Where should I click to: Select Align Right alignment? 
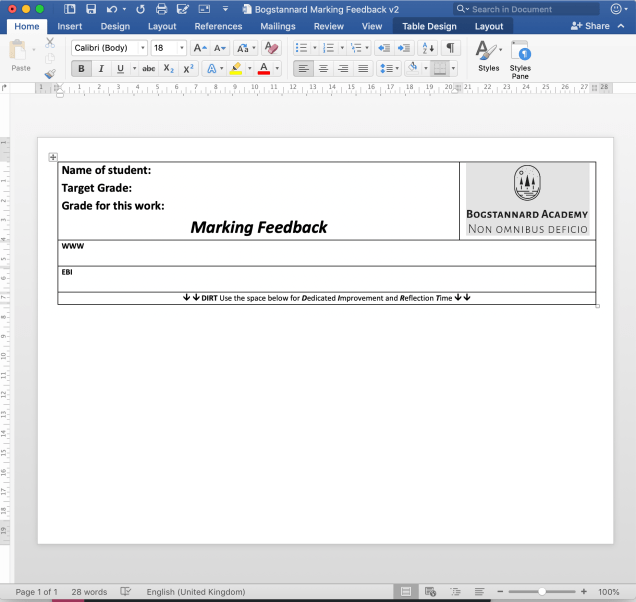click(343, 69)
